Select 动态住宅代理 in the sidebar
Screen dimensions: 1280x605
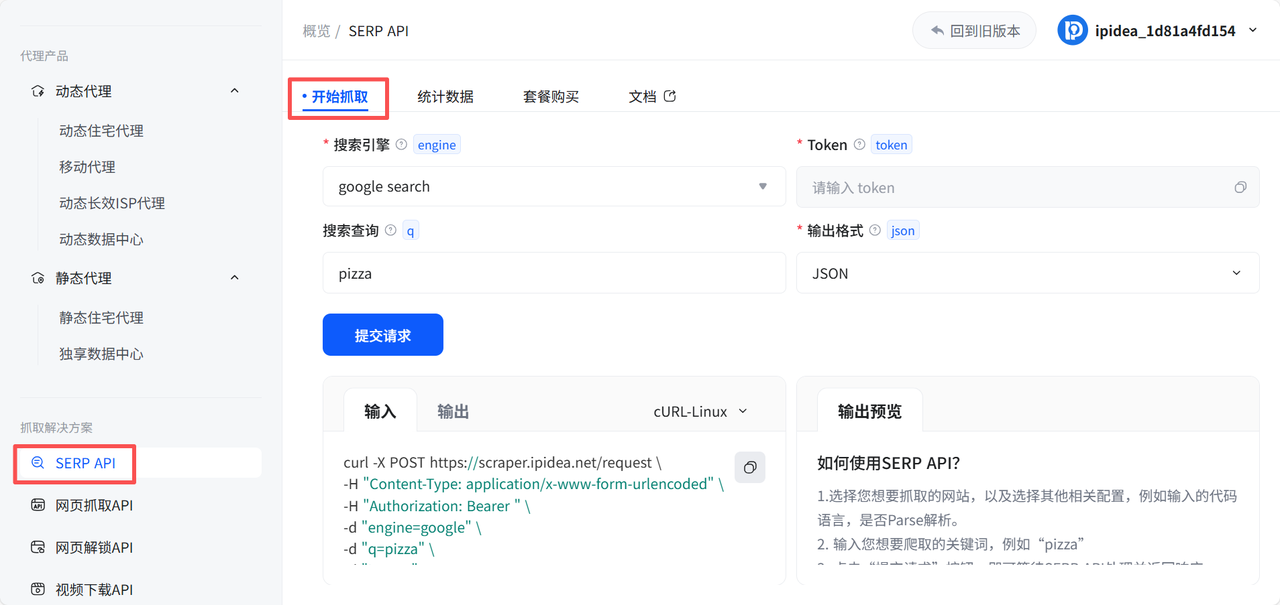click(101, 131)
